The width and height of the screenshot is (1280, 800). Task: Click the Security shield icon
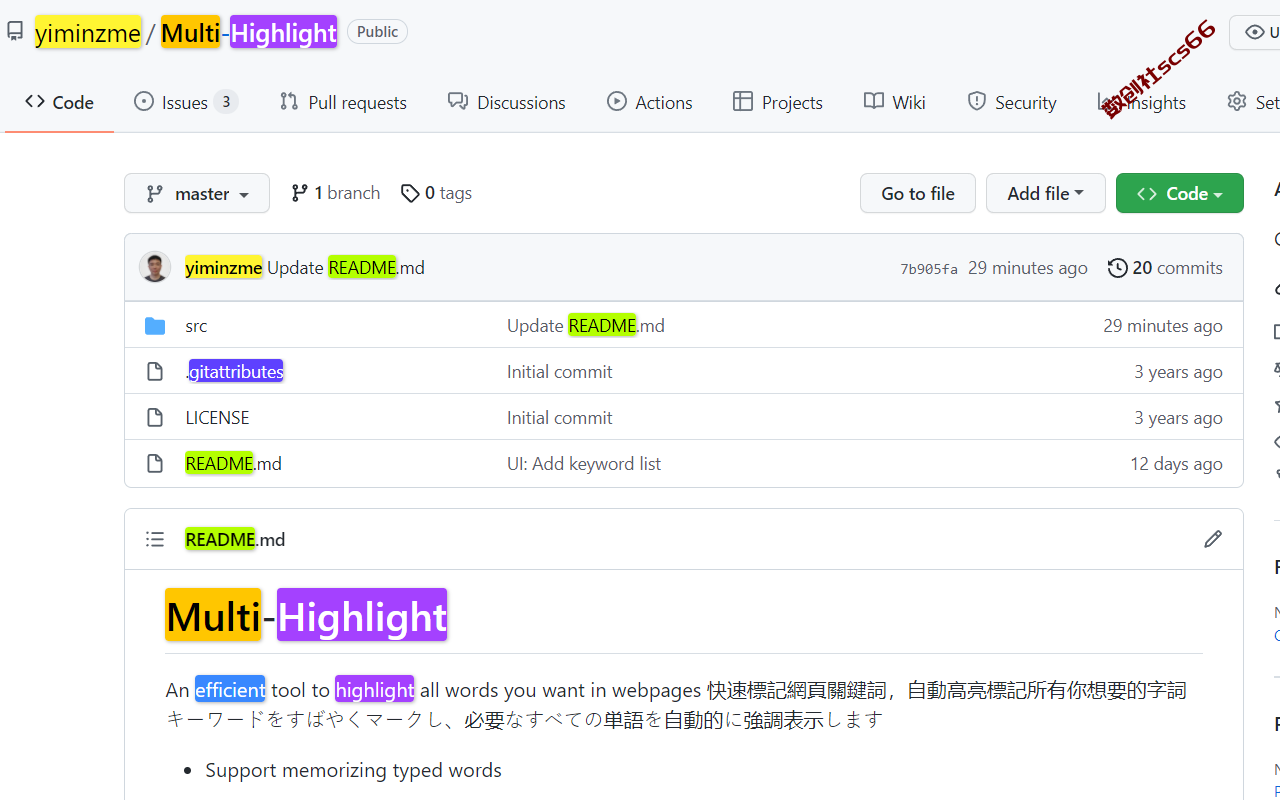click(x=977, y=101)
